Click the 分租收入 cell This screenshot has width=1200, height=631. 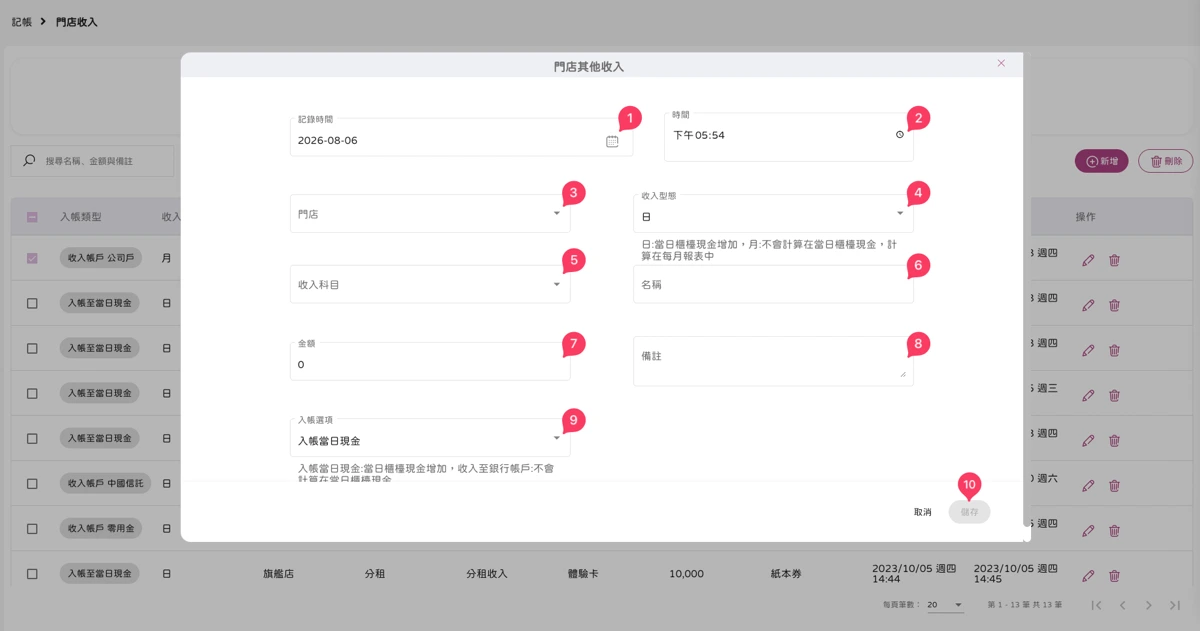pos(487,574)
